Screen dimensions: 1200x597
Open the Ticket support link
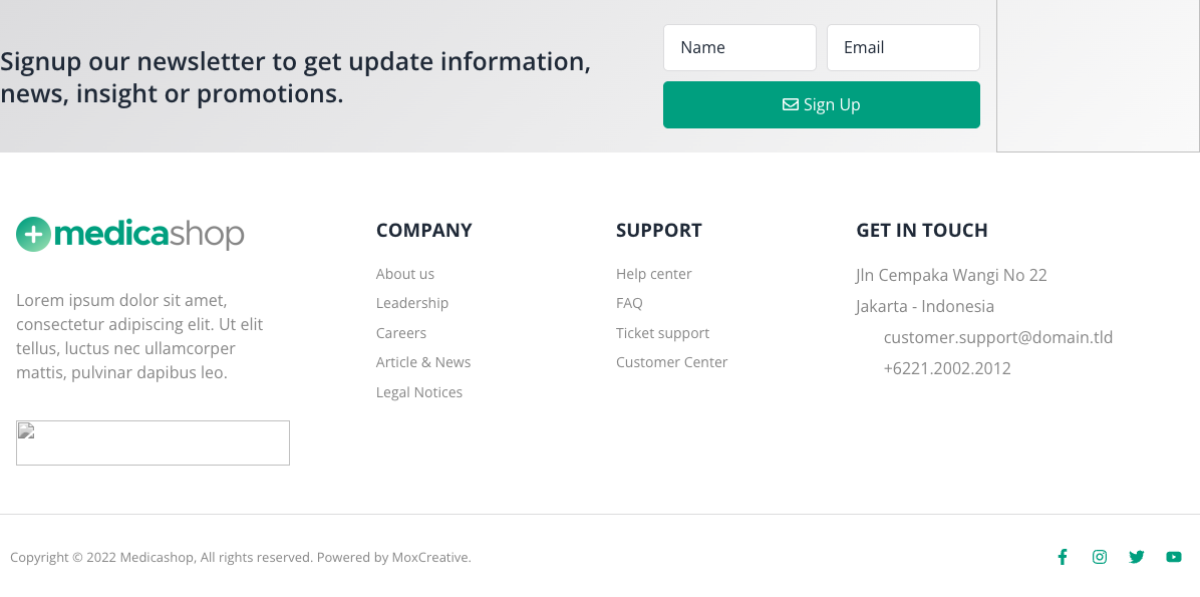pos(662,333)
